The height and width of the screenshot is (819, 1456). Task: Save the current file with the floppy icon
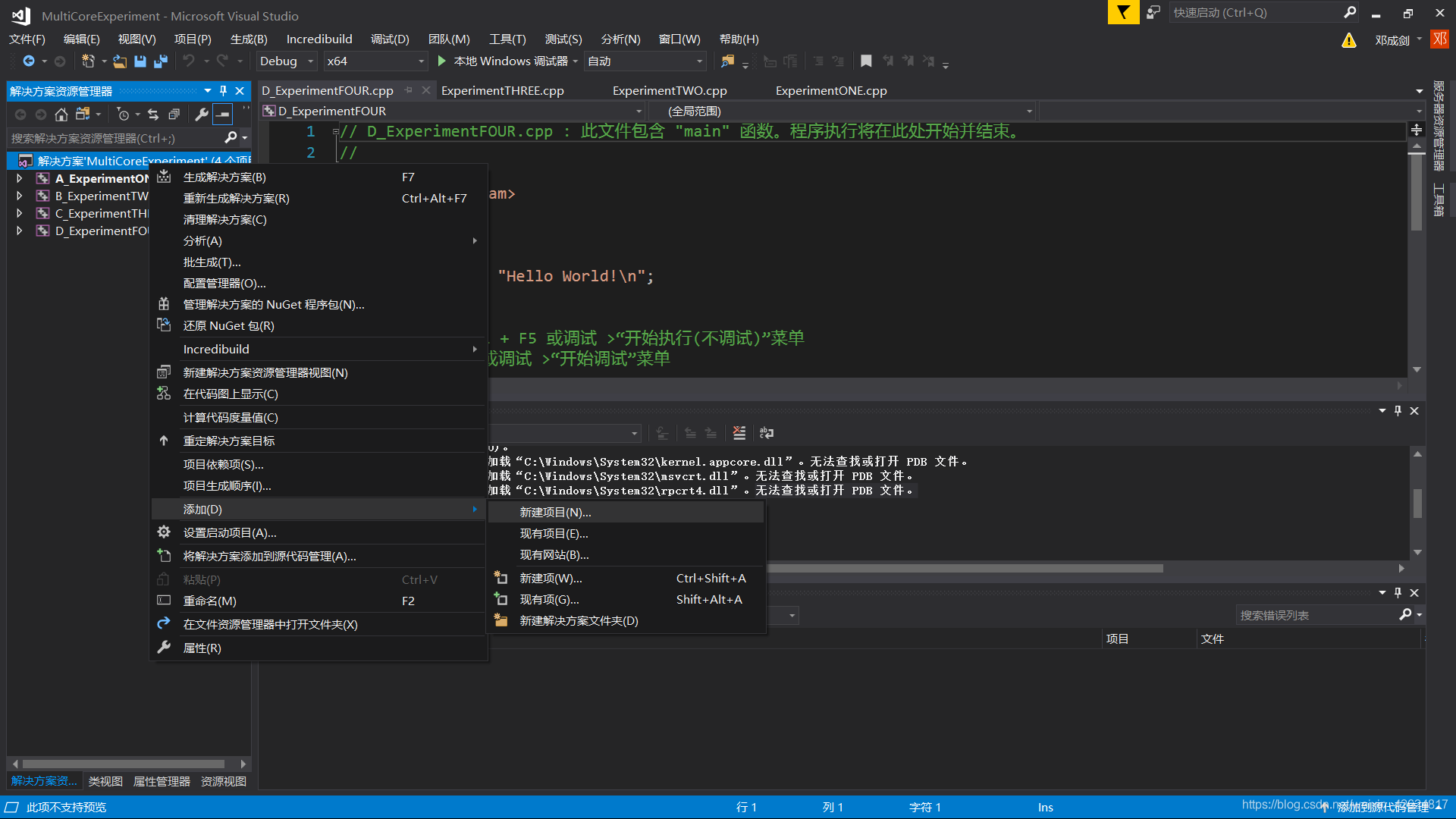click(140, 61)
